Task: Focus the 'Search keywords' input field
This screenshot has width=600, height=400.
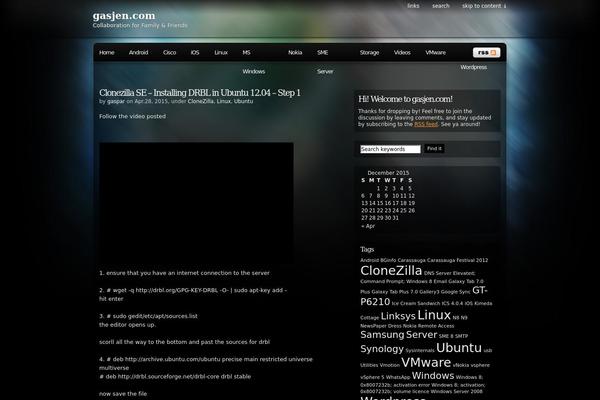Action: coord(390,149)
